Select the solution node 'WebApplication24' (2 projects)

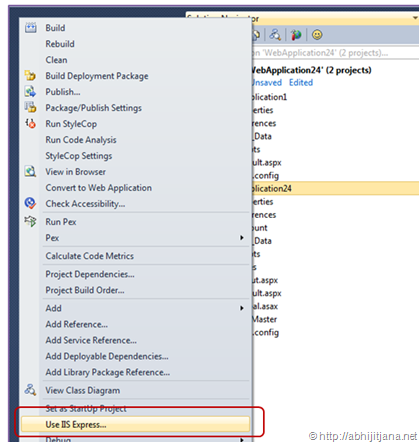(x=312, y=70)
